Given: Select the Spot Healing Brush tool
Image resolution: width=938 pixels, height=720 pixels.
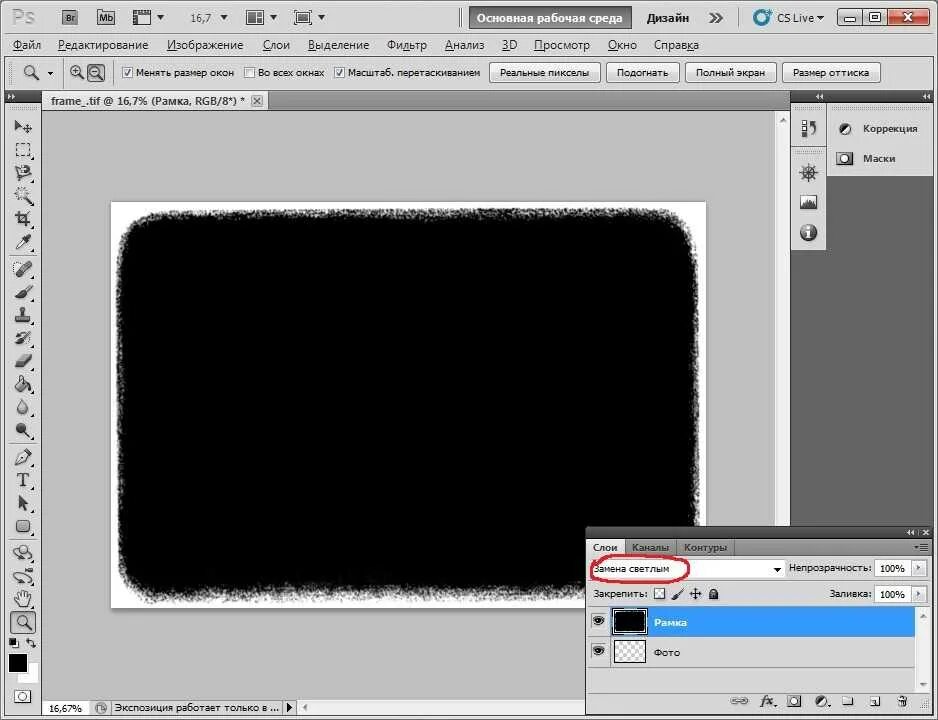Looking at the screenshot, I should [x=23, y=269].
